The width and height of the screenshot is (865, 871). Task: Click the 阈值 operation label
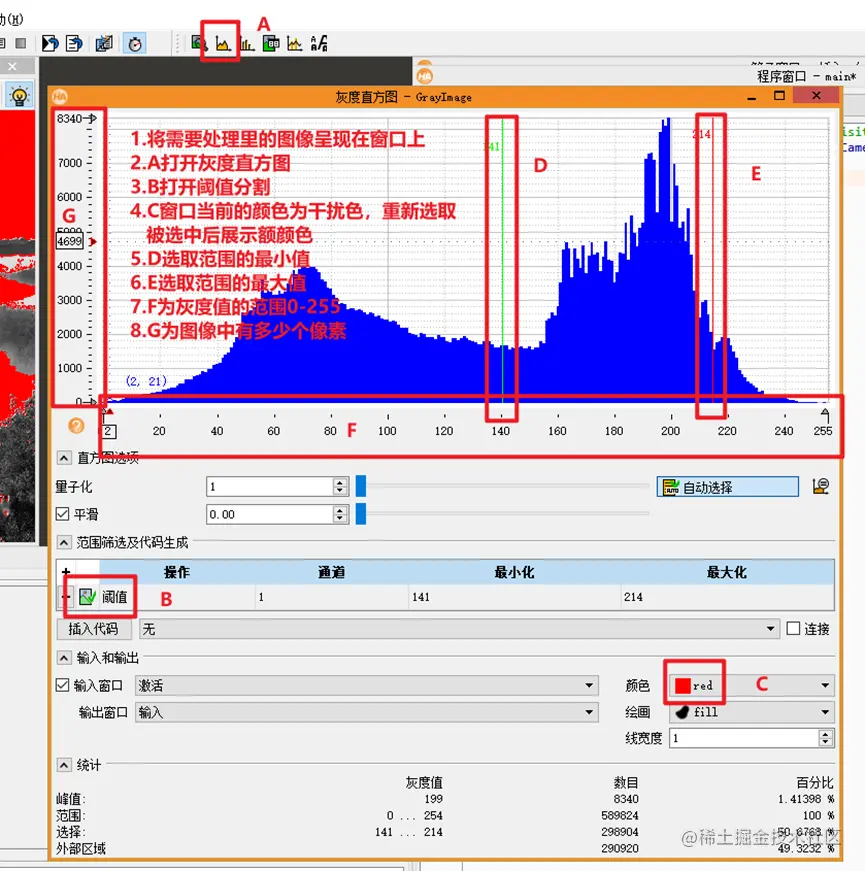[114, 597]
